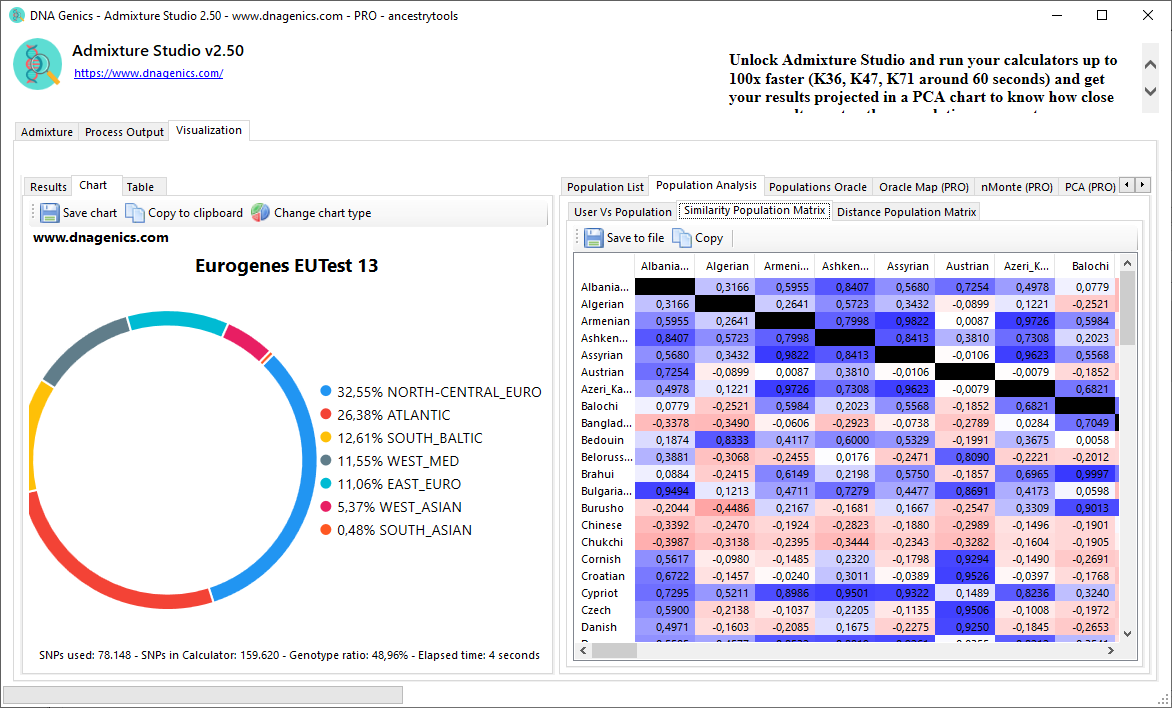The height and width of the screenshot is (708, 1172).
Task: Open the Populations Oracle tab
Action: click(817, 187)
